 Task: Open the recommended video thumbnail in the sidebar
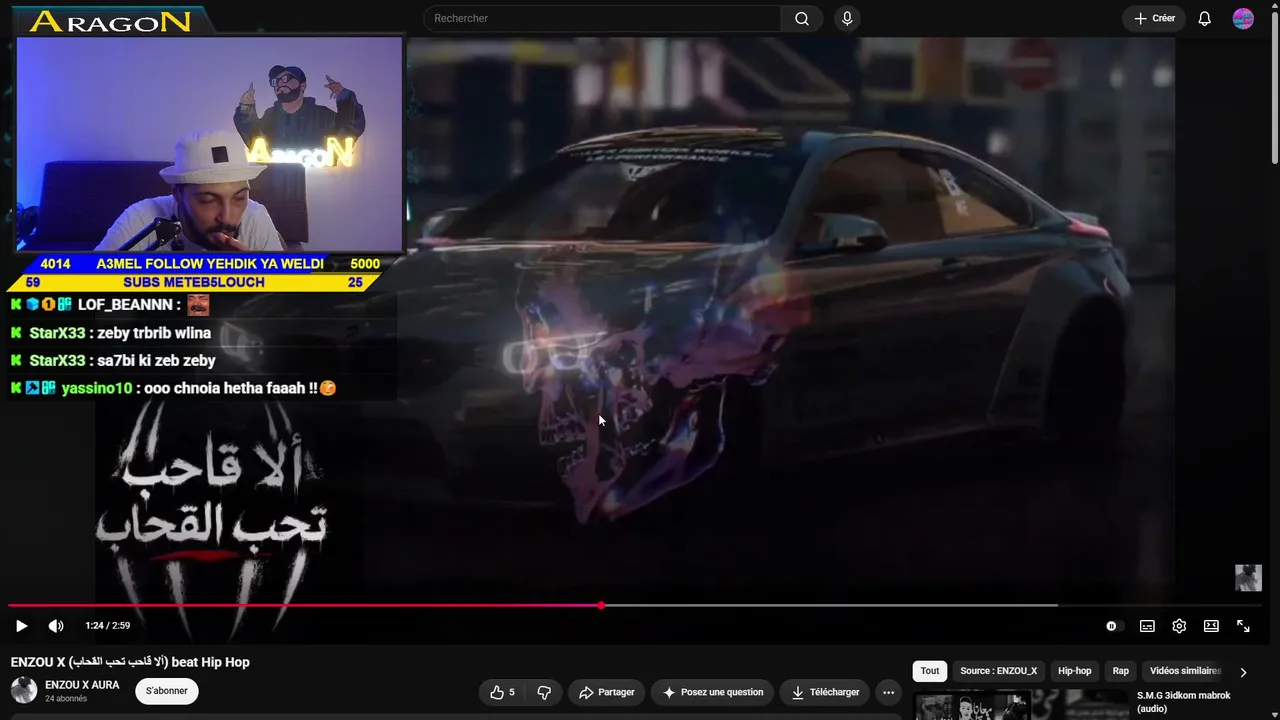tap(1021, 705)
